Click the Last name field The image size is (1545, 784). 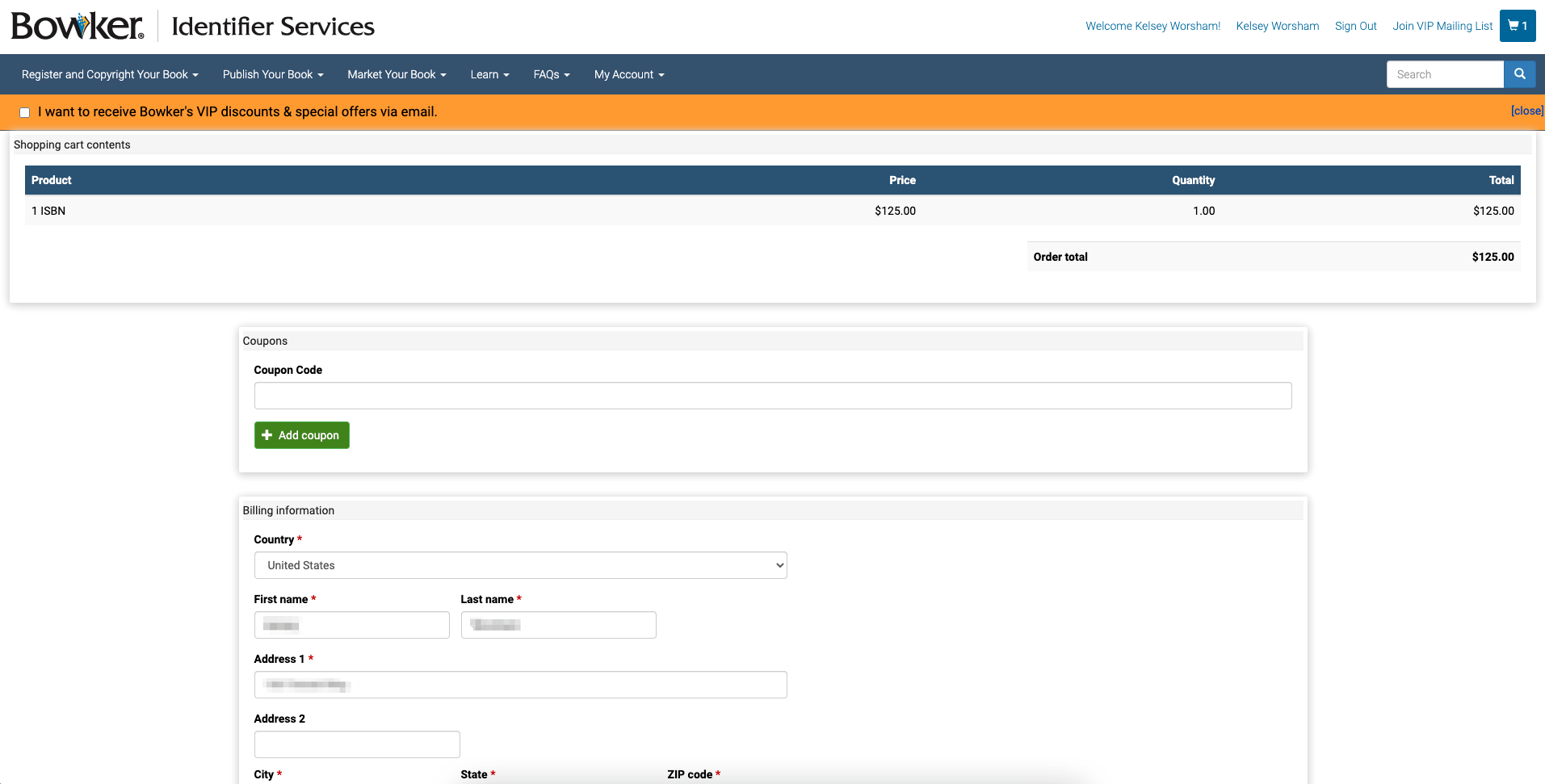(558, 625)
